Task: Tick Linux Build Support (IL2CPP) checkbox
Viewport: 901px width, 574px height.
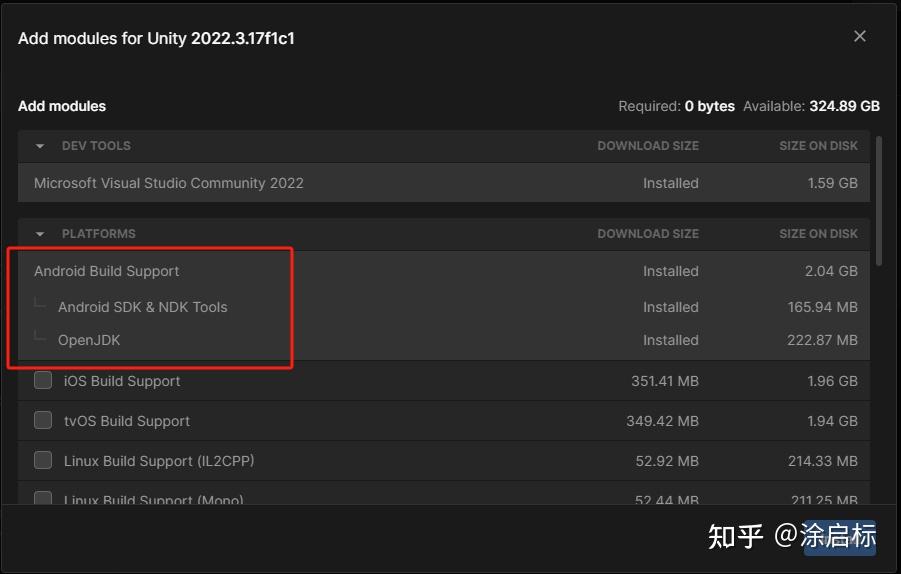Action: click(43, 460)
